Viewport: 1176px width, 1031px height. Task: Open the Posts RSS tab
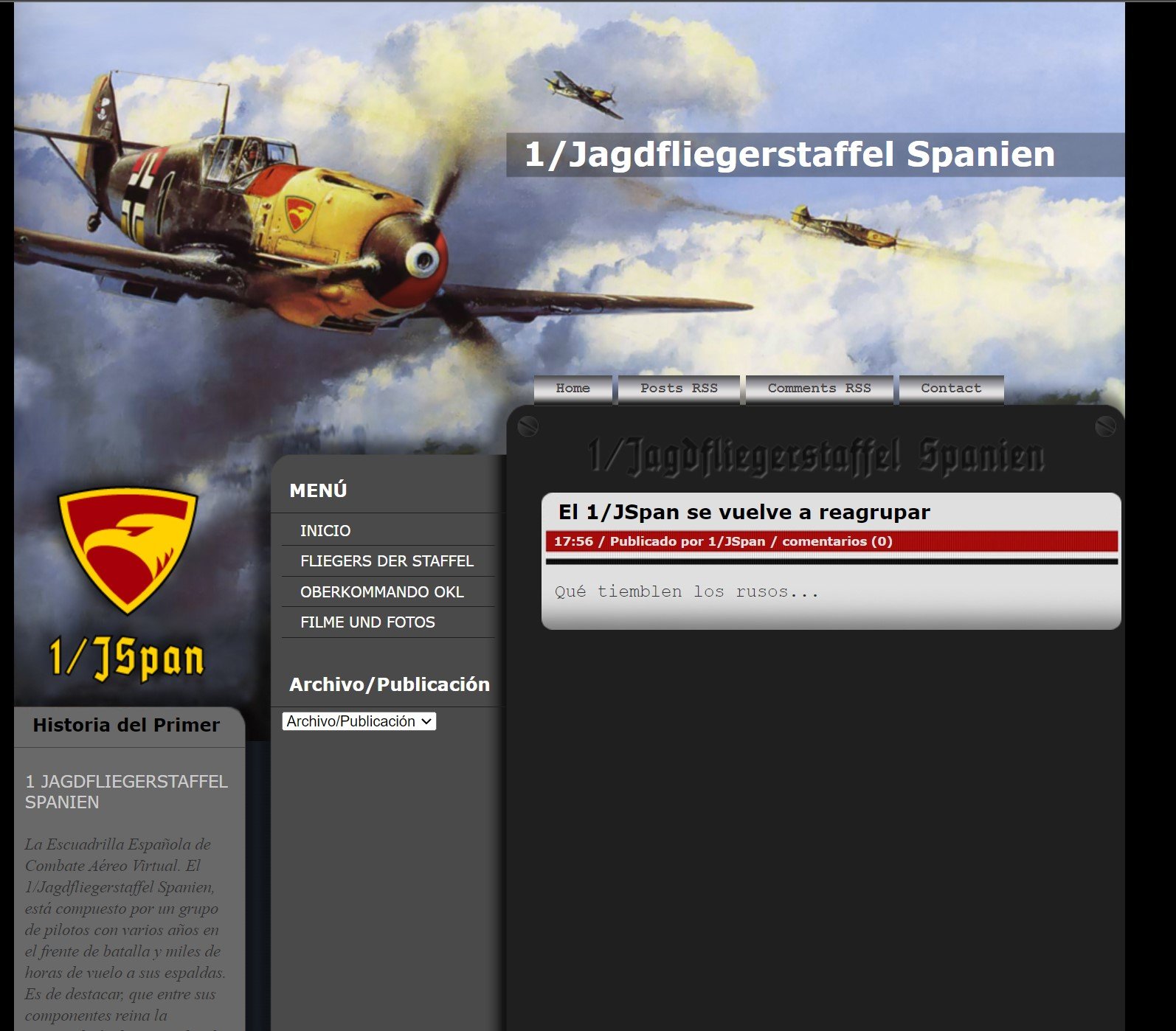coord(679,389)
